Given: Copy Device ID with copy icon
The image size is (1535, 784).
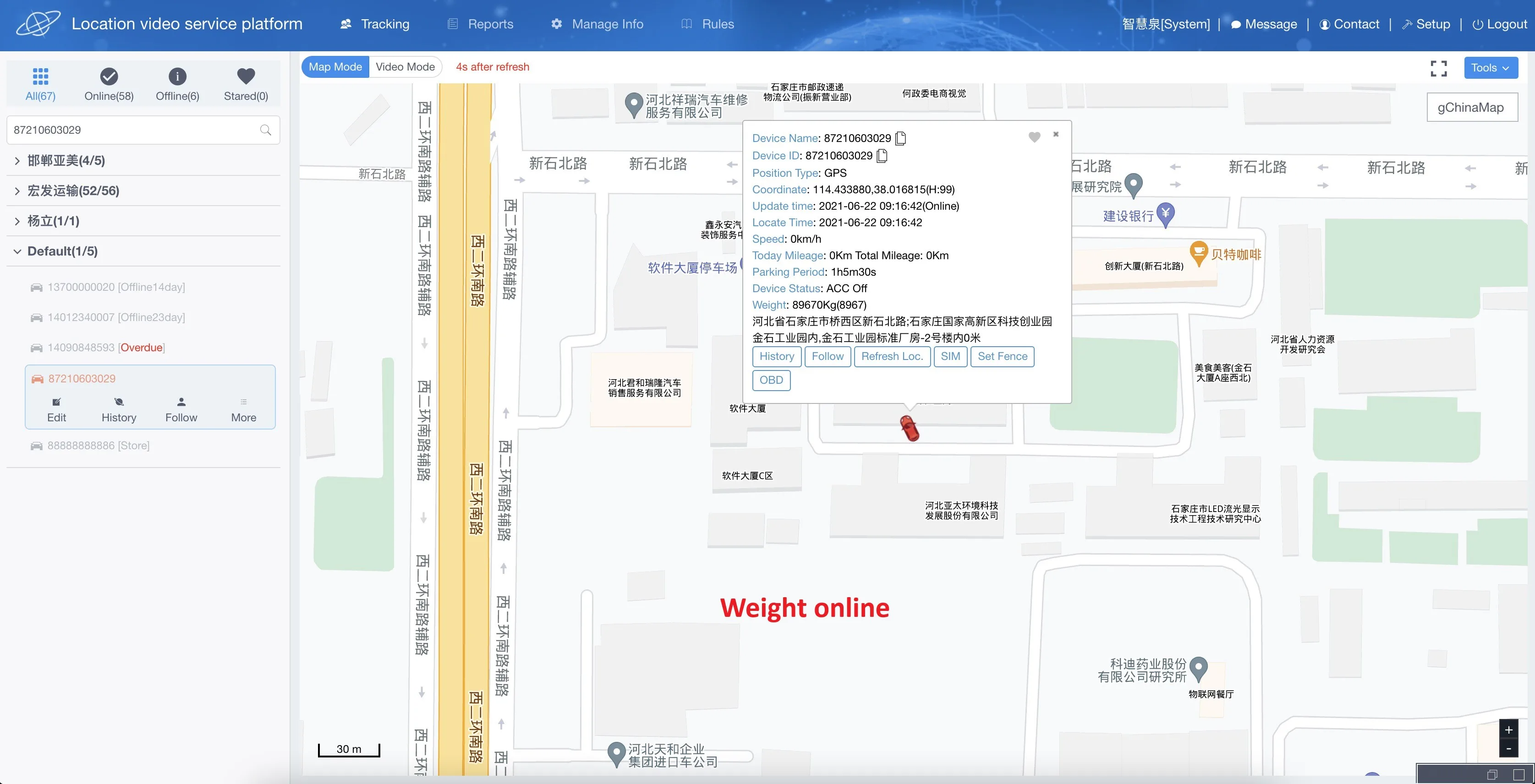Looking at the screenshot, I should coord(883,156).
